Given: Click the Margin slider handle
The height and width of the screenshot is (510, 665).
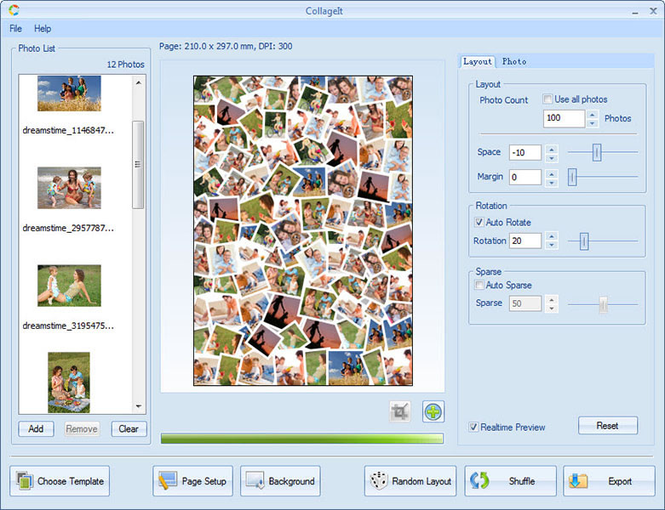Looking at the screenshot, I should 572,177.
